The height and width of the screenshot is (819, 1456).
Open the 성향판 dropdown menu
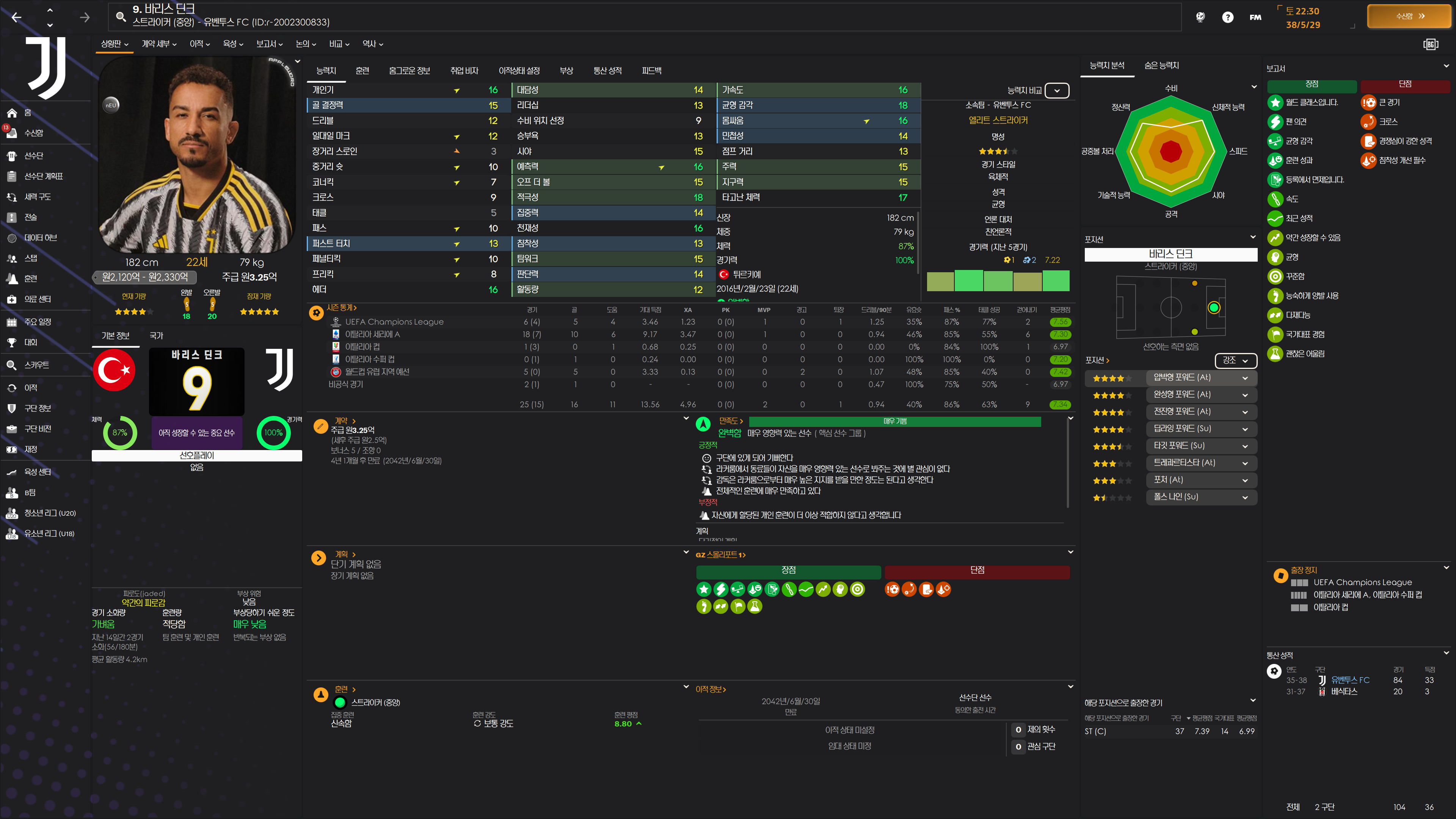[x=115, y=44]
